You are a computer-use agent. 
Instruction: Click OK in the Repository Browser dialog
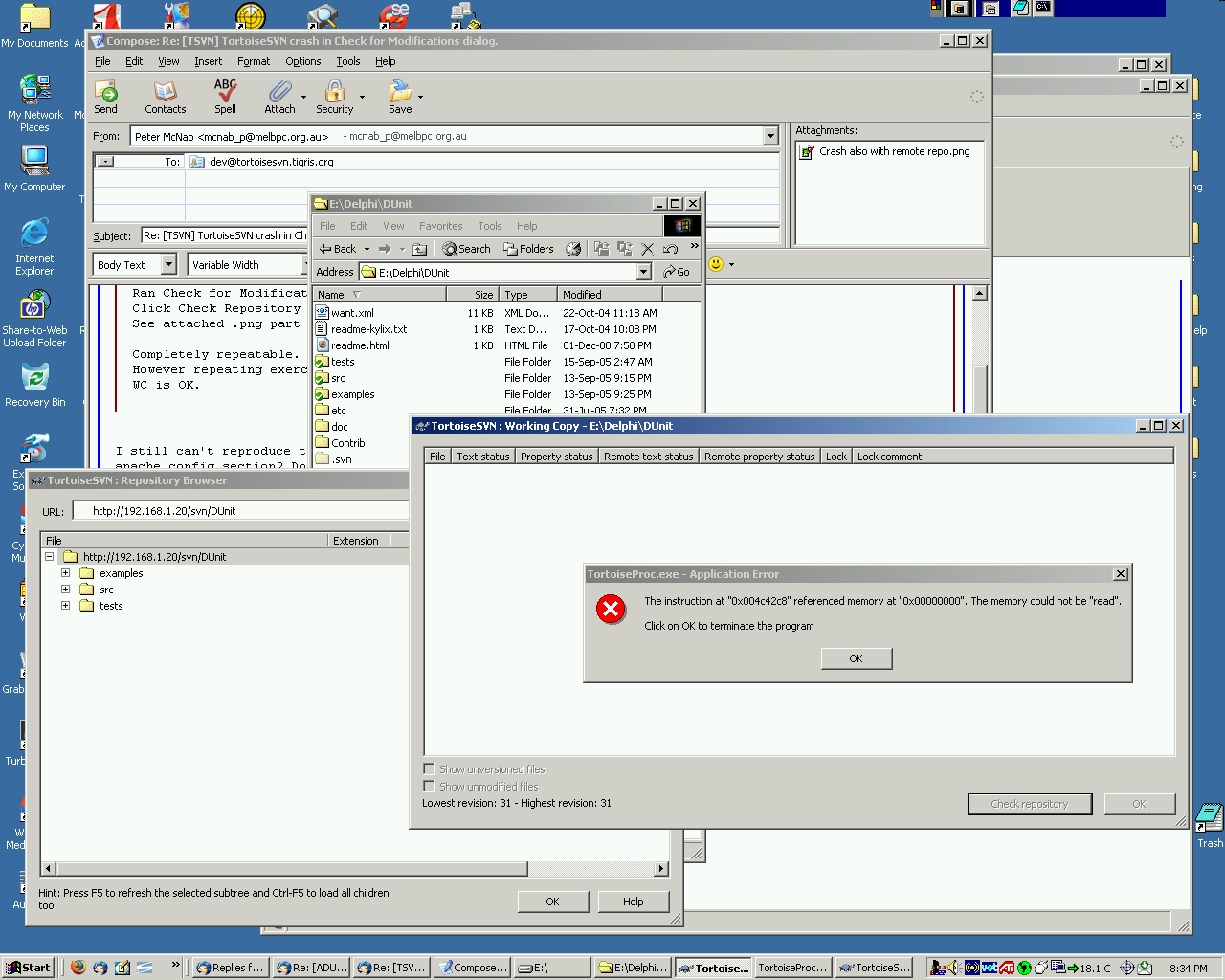(552, 902)
